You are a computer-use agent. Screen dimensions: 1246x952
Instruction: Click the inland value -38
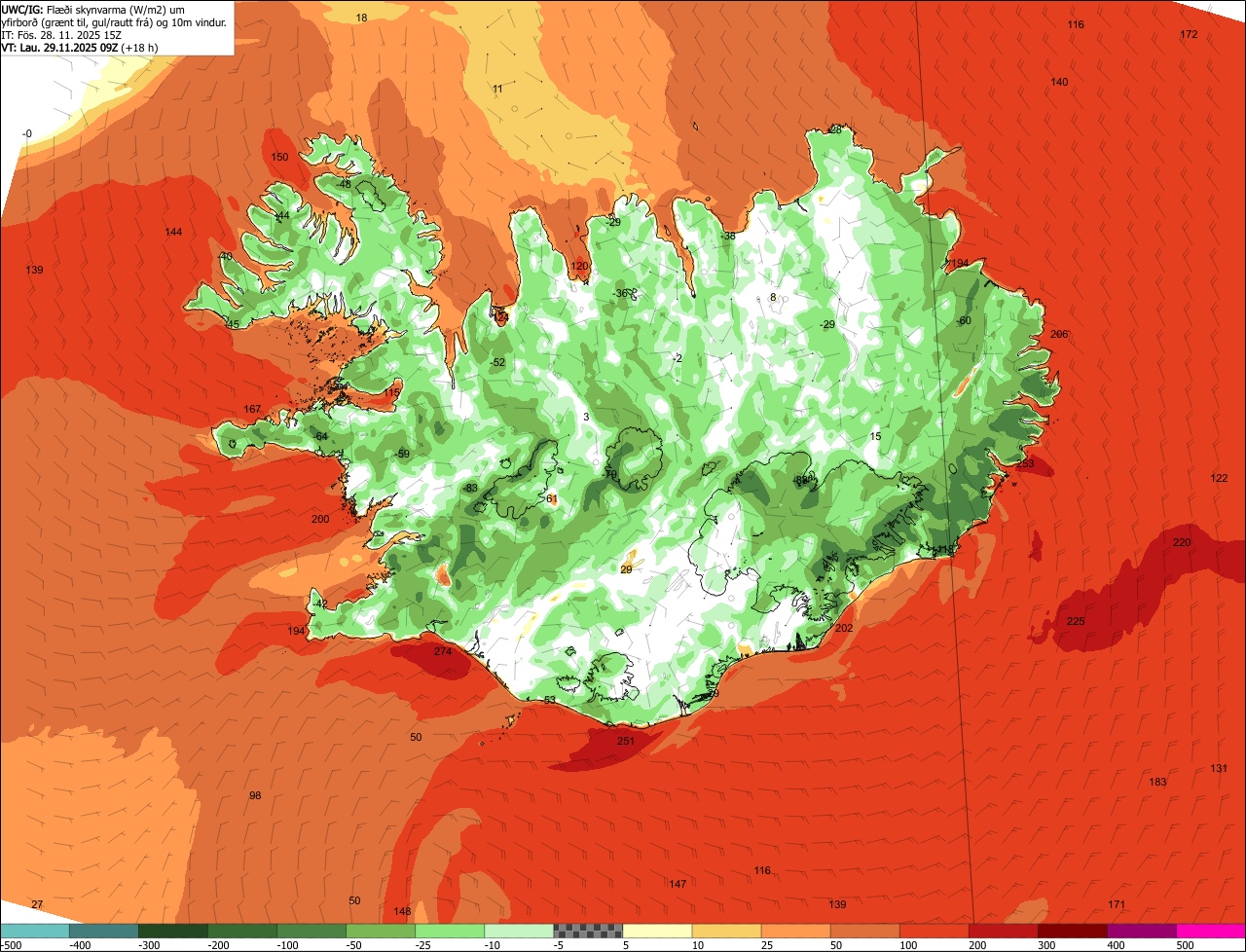click(727, 236)
